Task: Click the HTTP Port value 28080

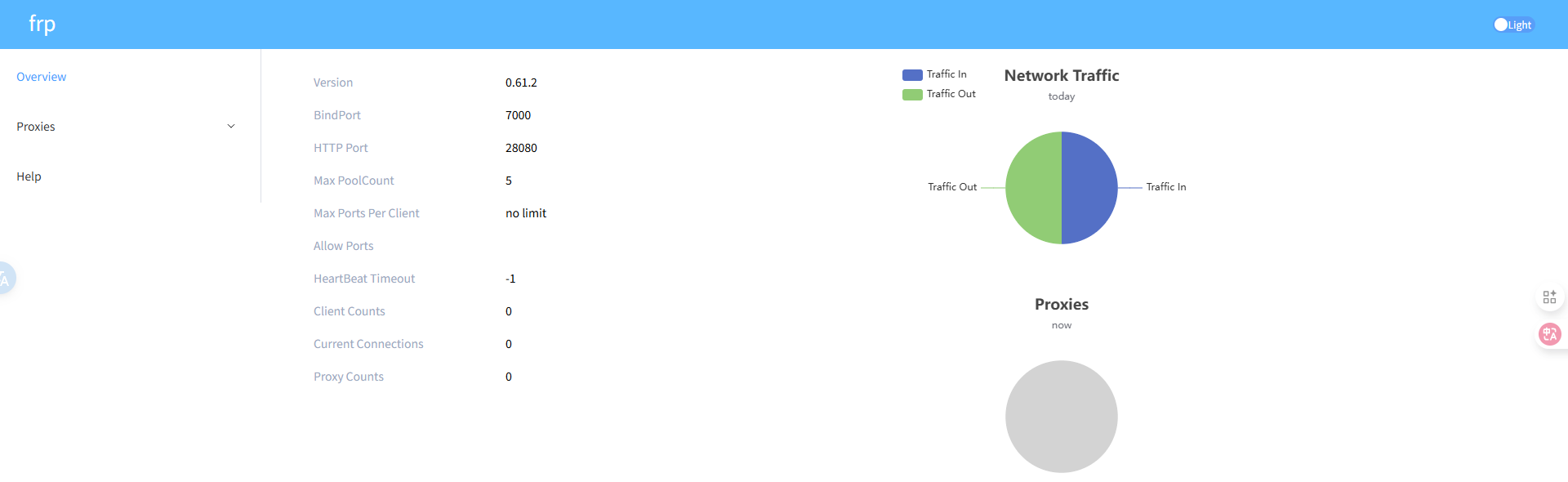Action: click(x=521, y=148)
